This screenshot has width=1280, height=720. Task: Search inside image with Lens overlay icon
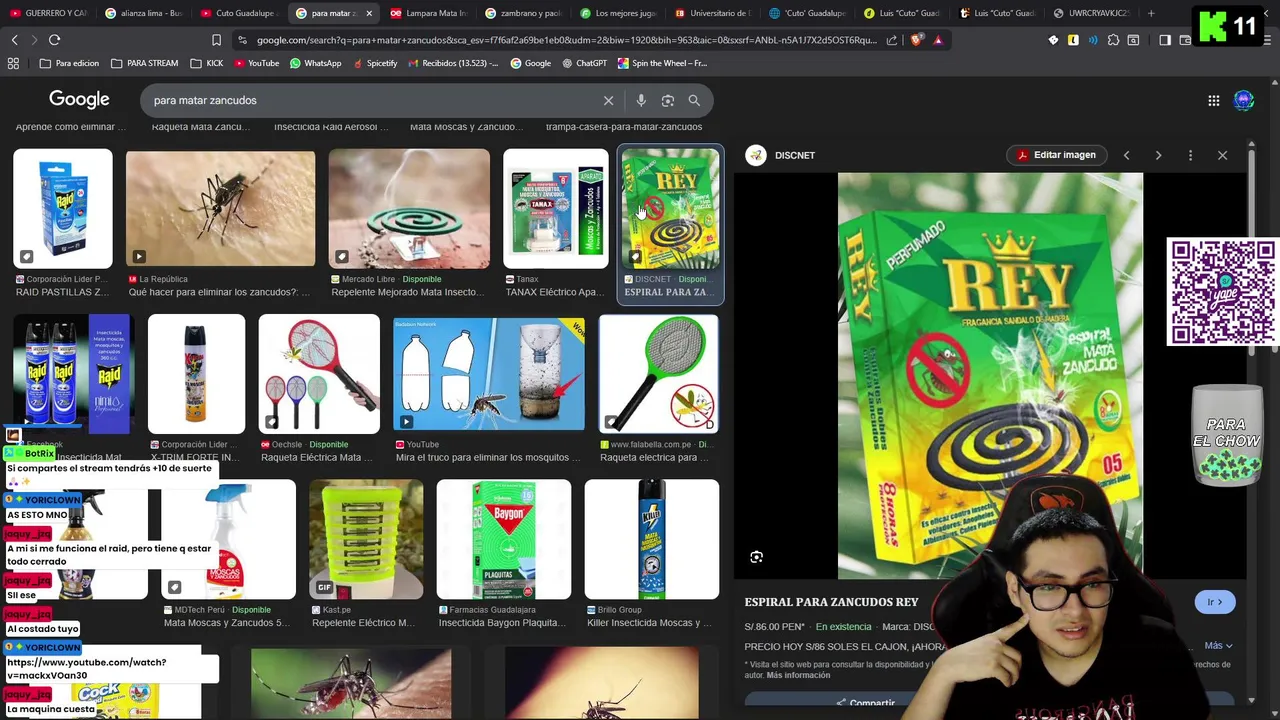coord(756,557)
